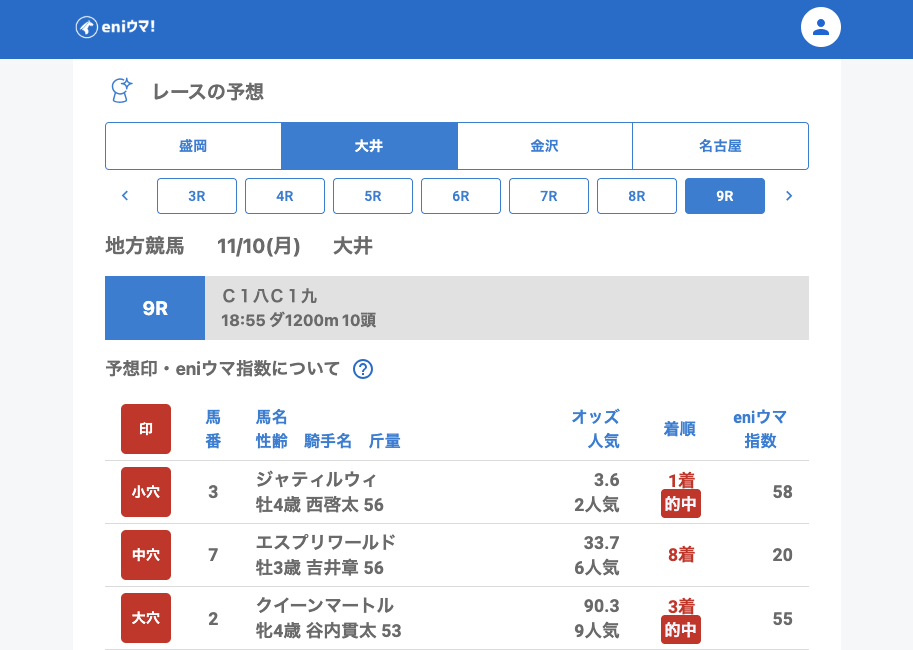The image size is (913, 650).
Task: Choose race 3R
Action: pos(197,196)
